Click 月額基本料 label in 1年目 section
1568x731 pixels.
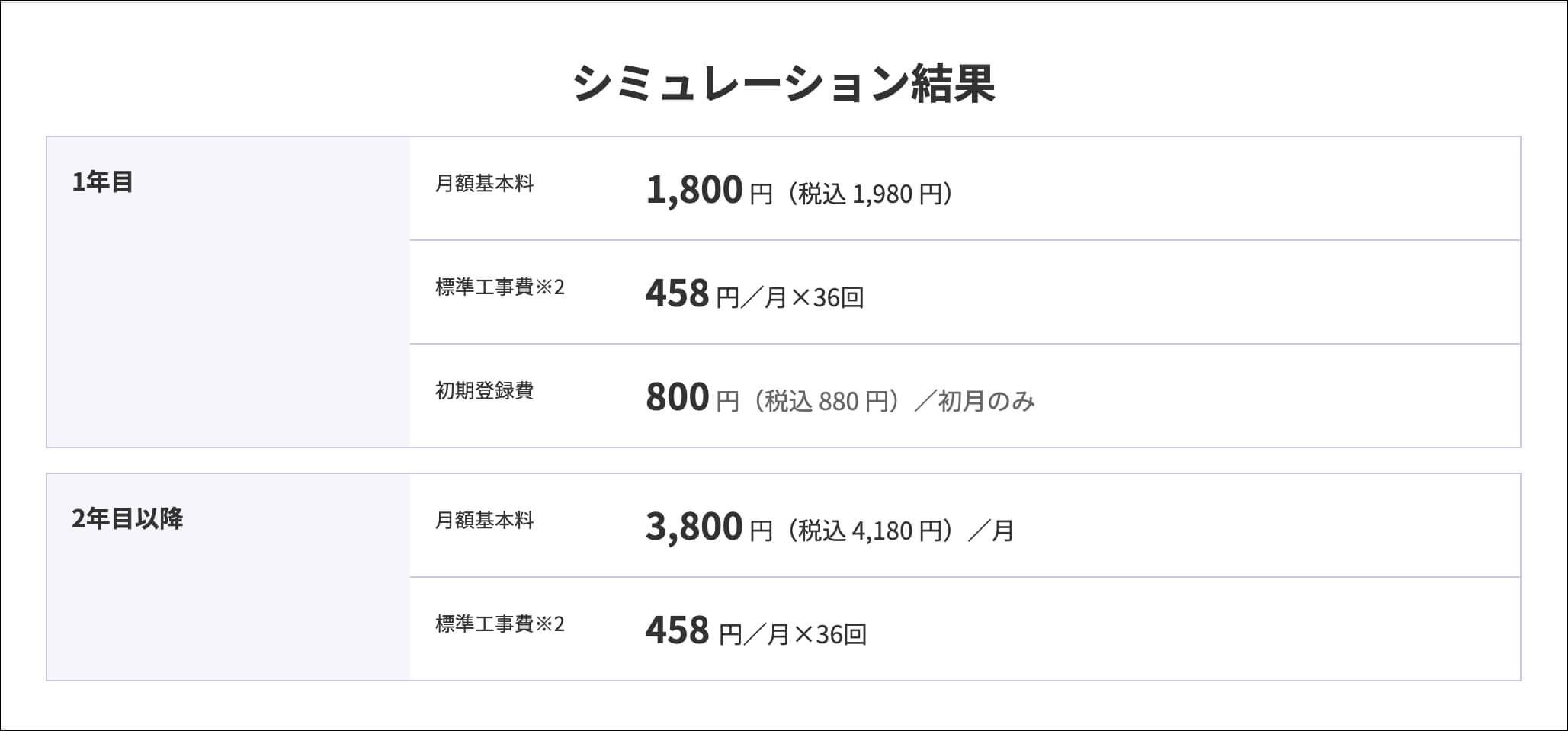484,184
